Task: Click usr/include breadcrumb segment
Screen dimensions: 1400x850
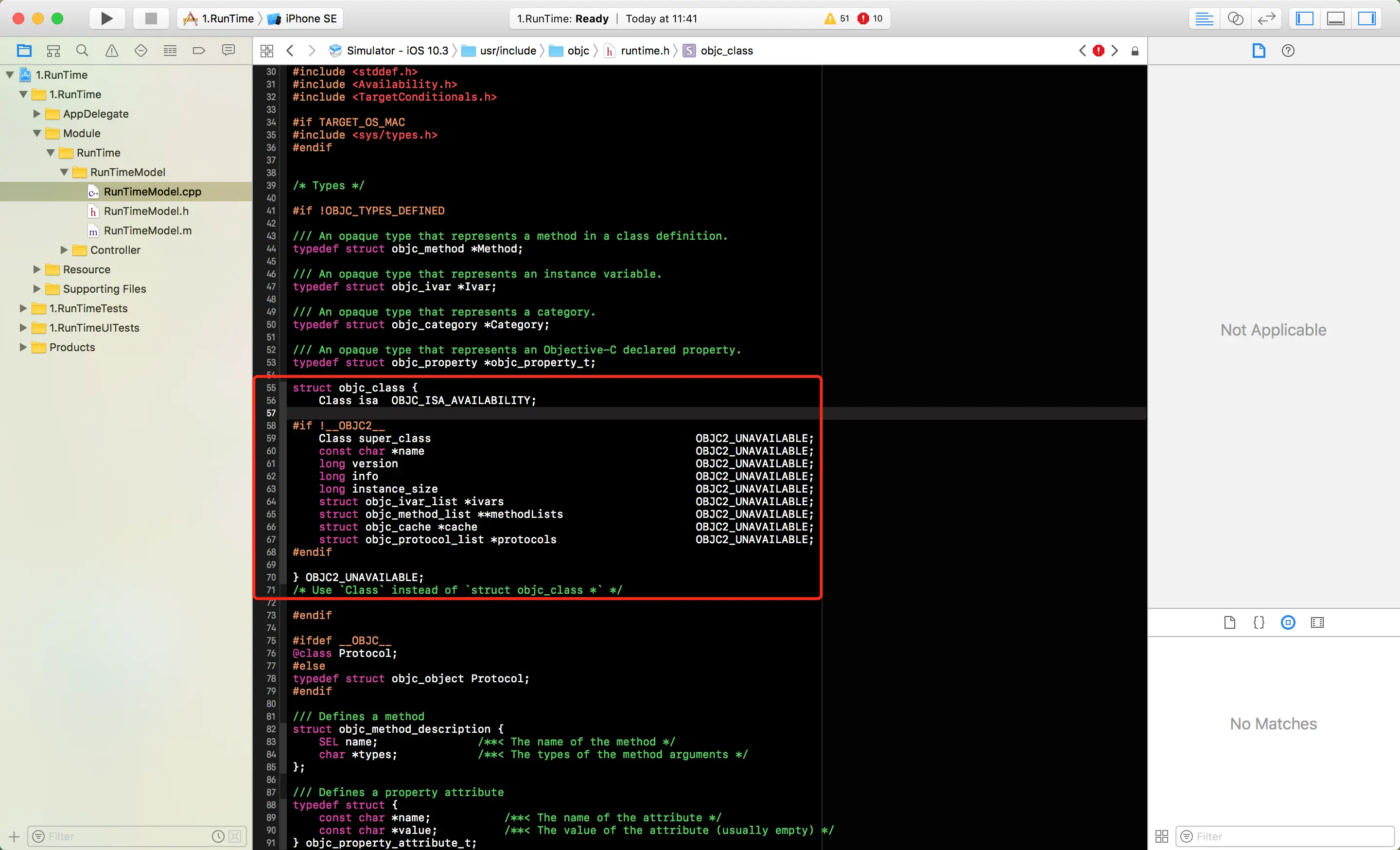Action: pos(499,51)
